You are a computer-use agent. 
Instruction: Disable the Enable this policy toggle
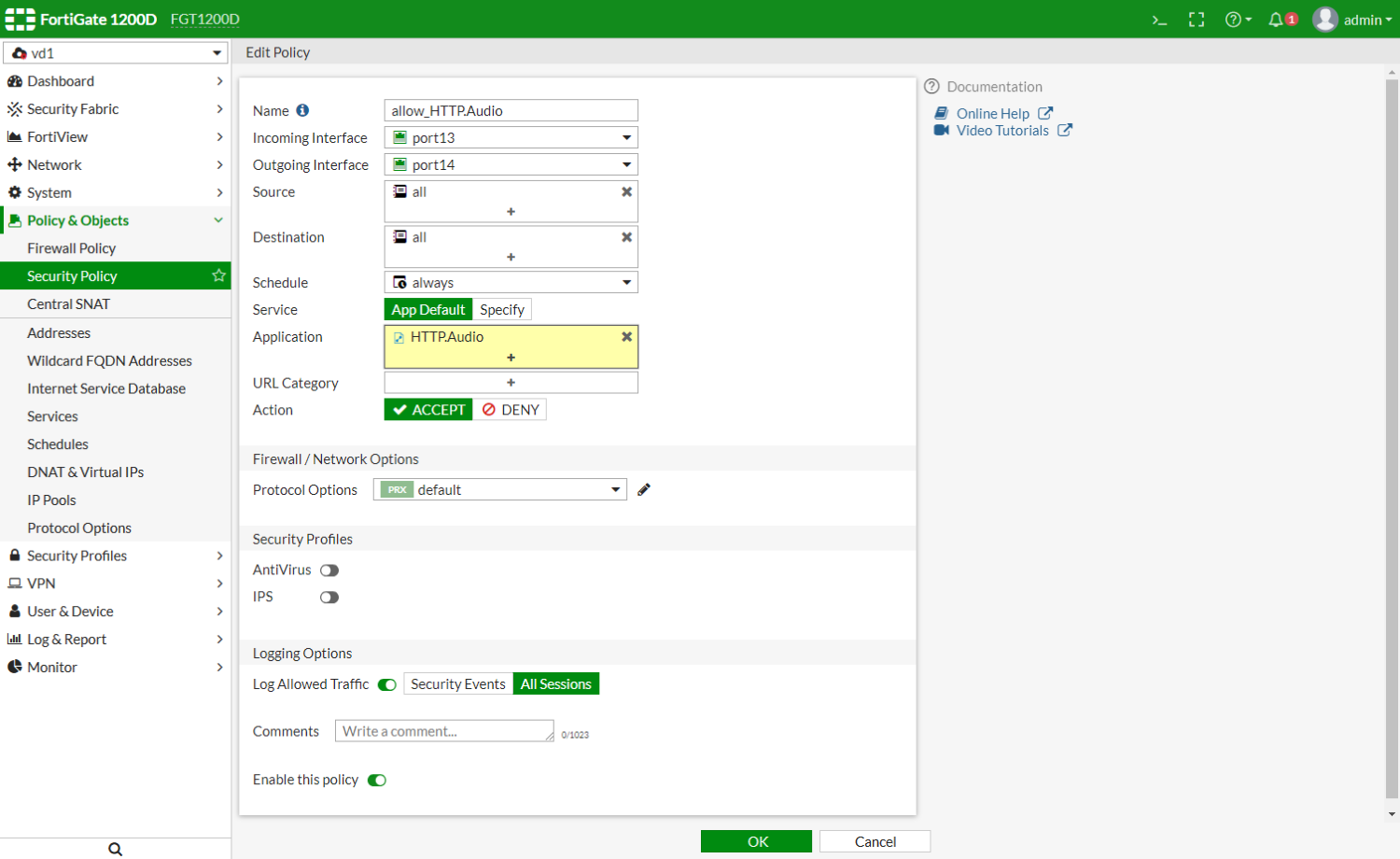376,780
